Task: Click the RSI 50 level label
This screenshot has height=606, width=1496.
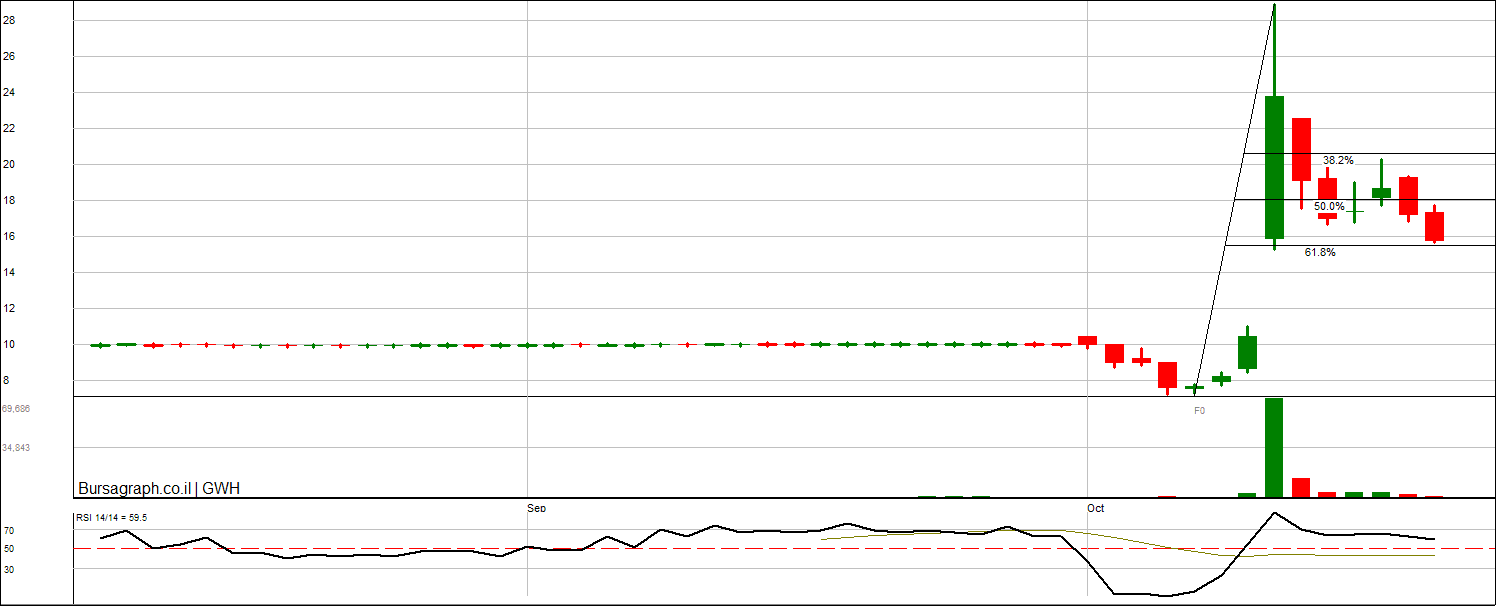Action: pos(8,549)
